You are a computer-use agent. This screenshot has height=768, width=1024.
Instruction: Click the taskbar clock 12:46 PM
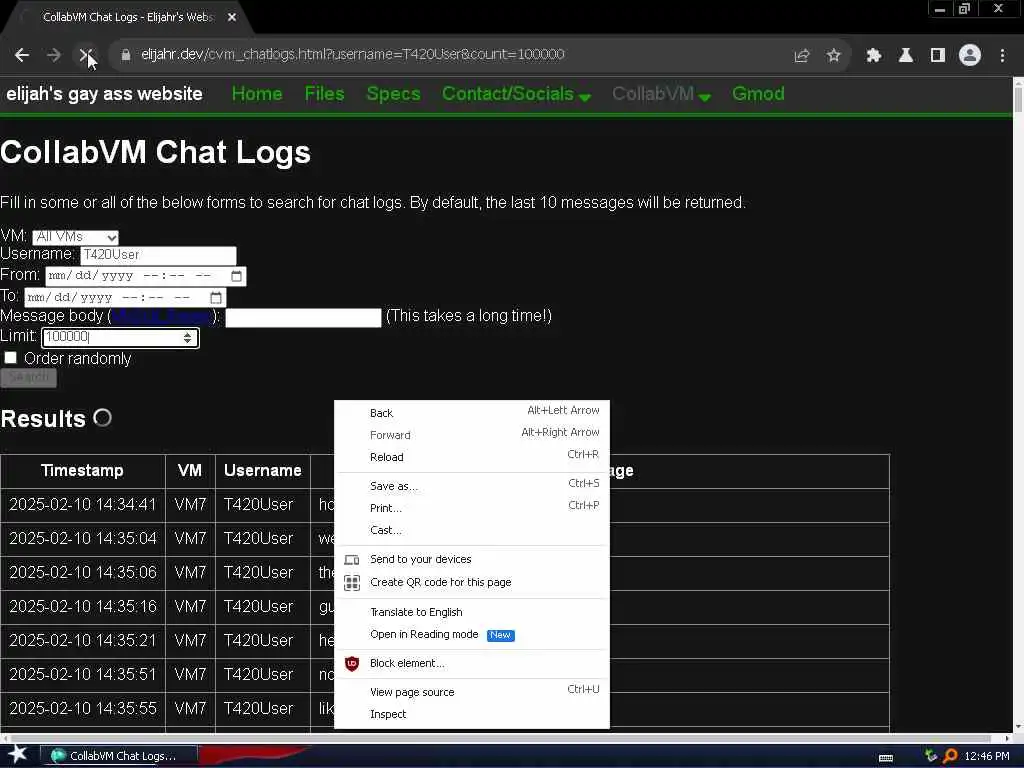(x=987, y=756)
